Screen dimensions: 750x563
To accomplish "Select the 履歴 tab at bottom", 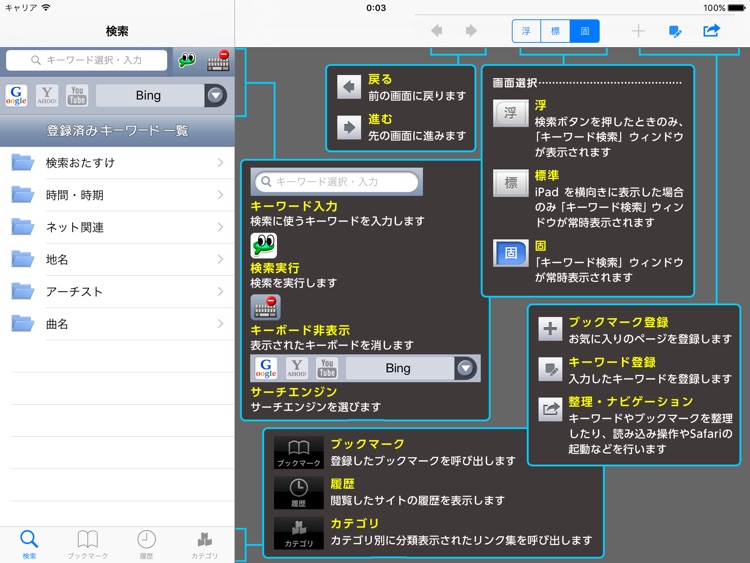I will pyautogui.click(x=146, y=544).
